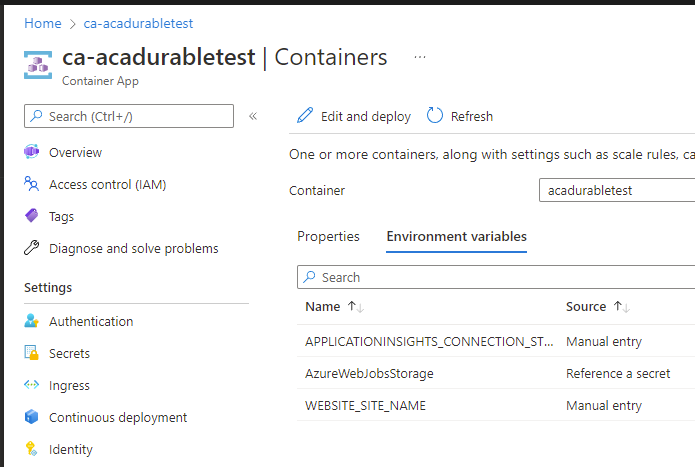Click the Continuous deployment cube icon
This screenshot has height=467, width=695.
click(31, 416)
